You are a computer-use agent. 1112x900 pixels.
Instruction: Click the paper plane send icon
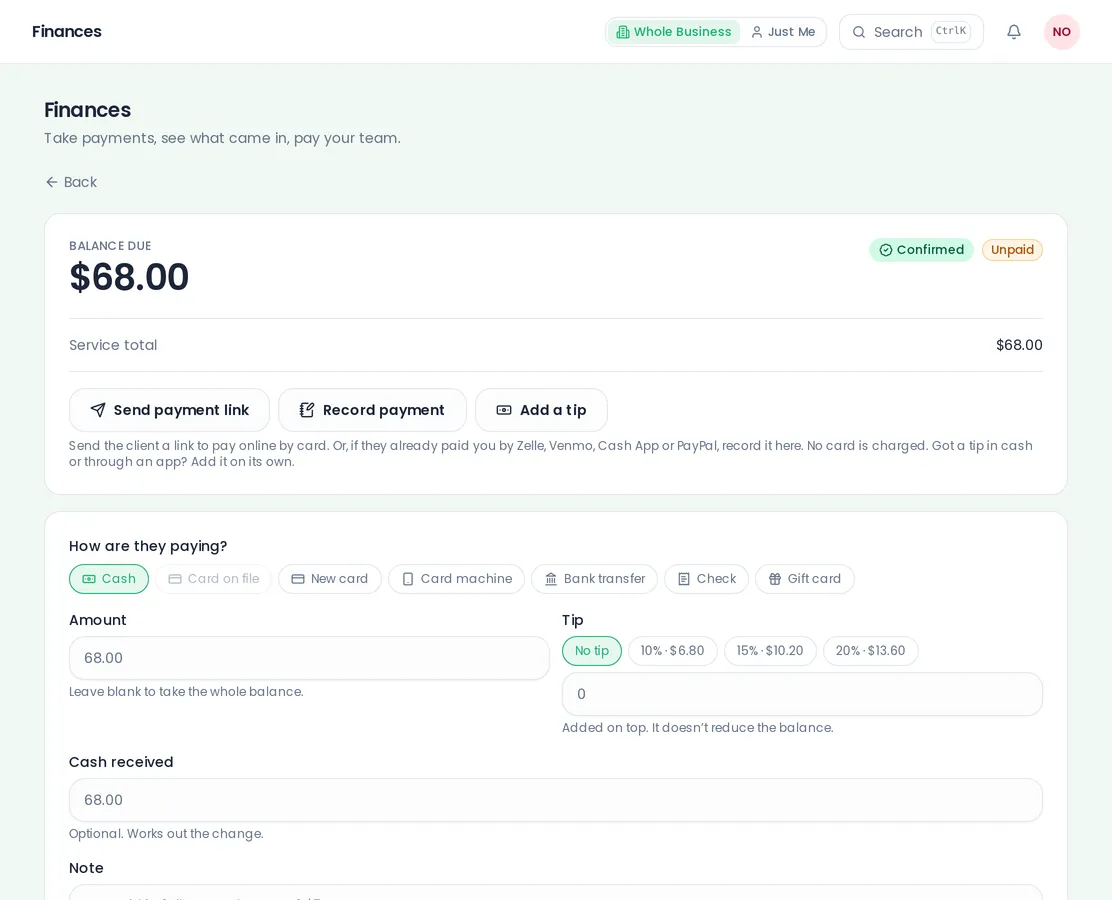click(98, 410)
